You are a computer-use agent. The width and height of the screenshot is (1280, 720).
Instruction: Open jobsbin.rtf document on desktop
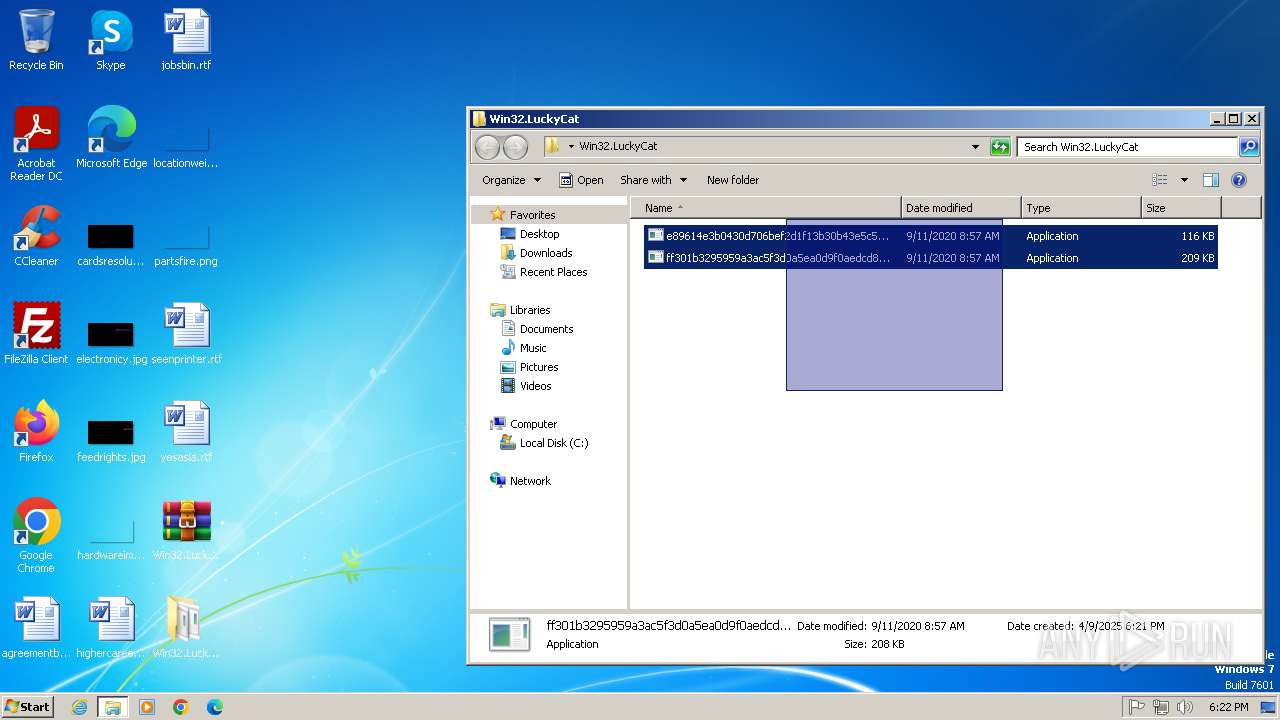pyautogui.click(x=186, y=40)
